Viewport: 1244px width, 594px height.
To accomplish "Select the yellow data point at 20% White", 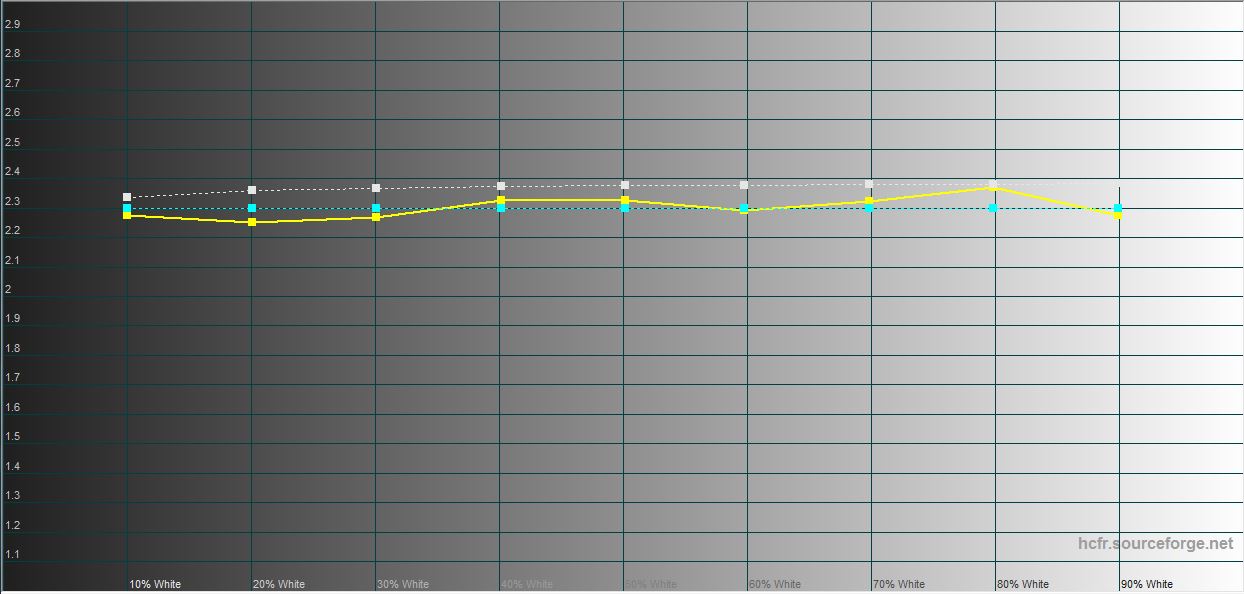I will pyautogui.click(x=252, y=222).
